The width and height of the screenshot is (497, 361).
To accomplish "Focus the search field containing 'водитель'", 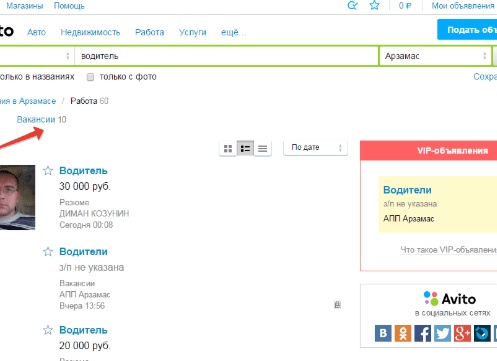I will click(227, 56).
